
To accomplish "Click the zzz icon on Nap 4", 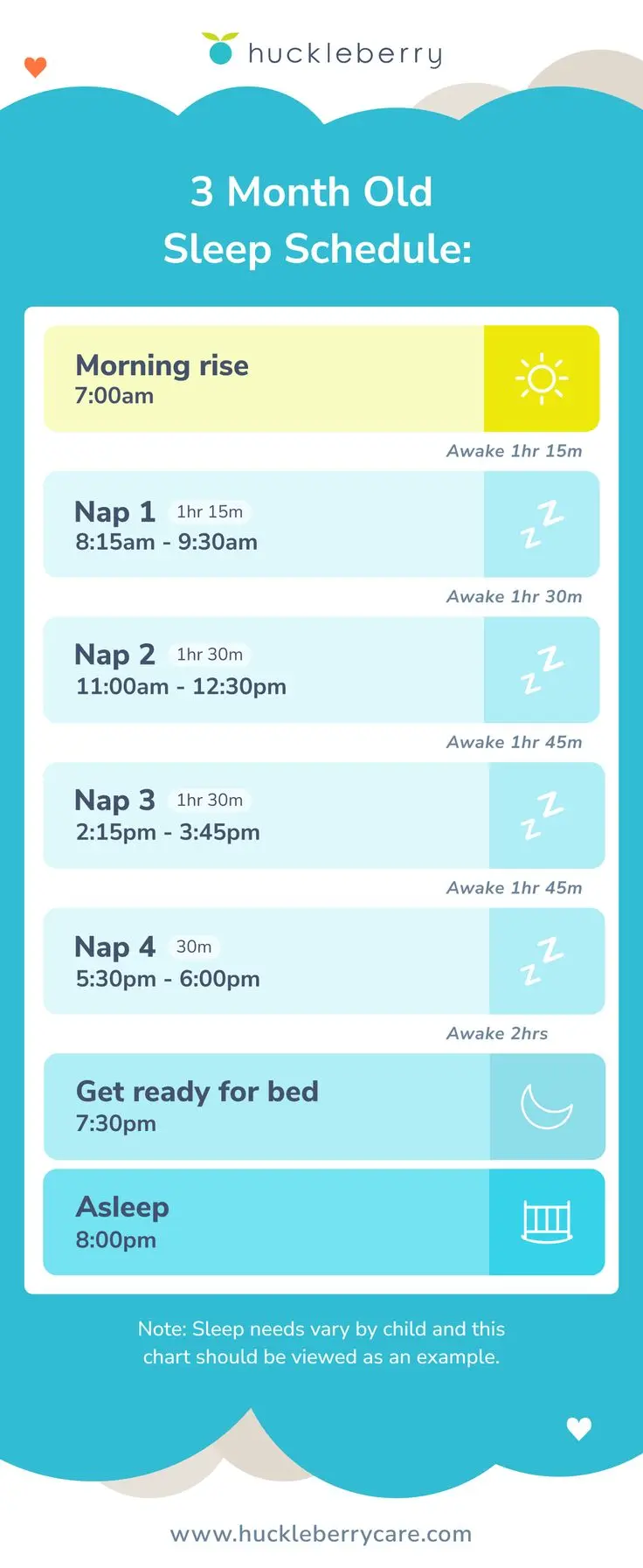I will click(542, 961).
